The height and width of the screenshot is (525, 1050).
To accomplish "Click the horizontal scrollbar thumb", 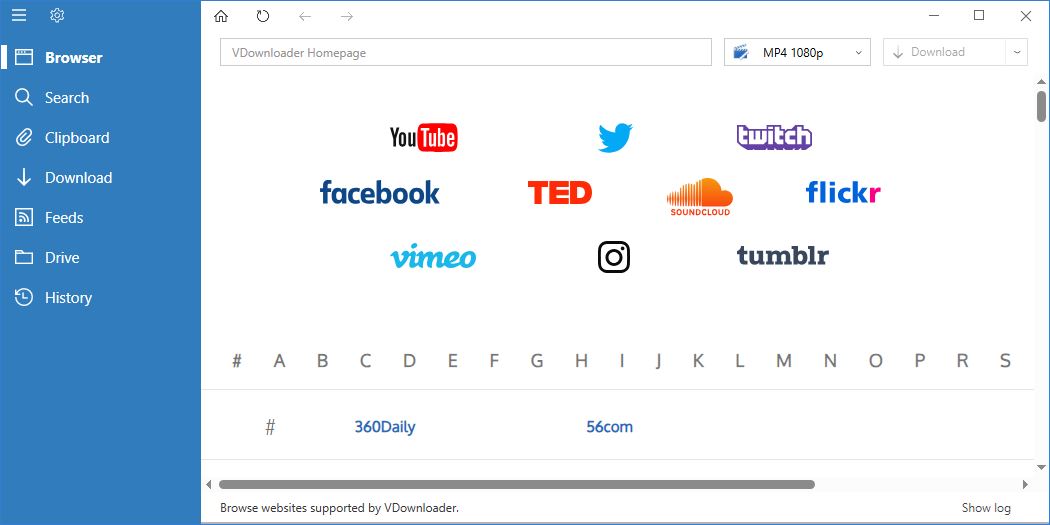I will pos(516,484).
